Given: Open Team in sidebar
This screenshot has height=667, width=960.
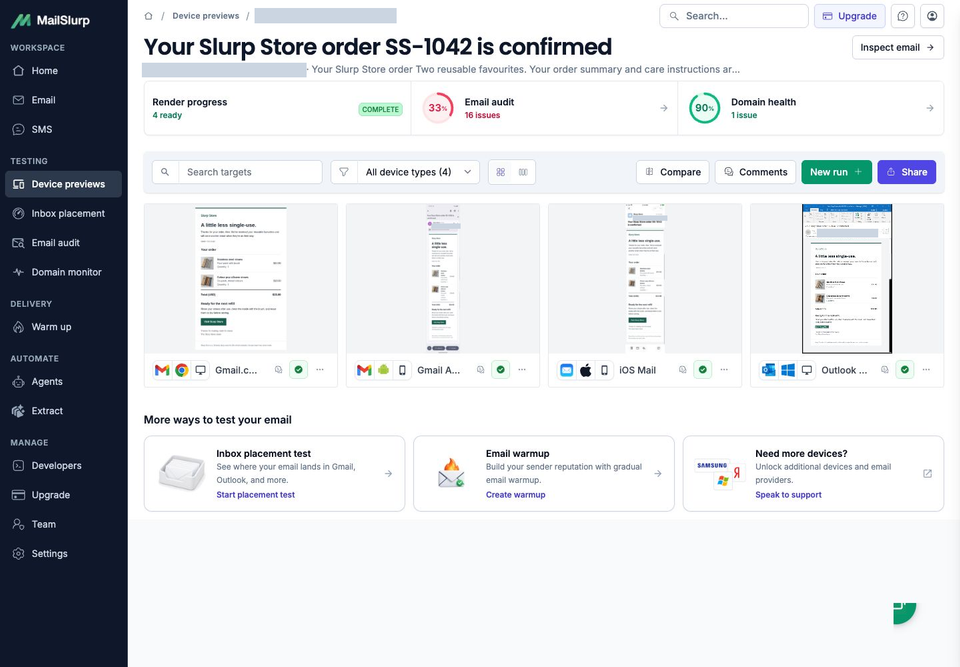Looking at the screenshot, I should (x=64, y=524).
